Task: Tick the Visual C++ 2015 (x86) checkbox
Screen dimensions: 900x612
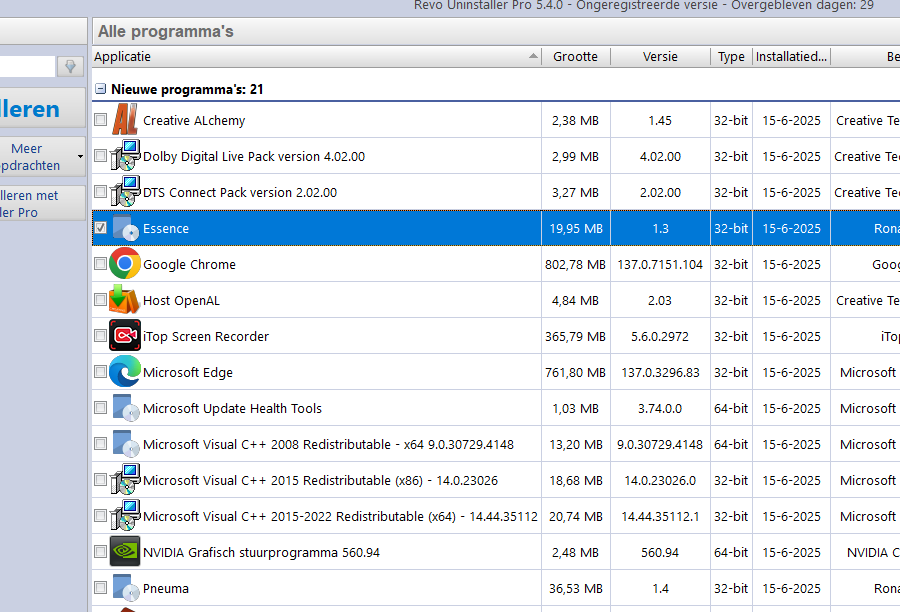Action: 100,480
